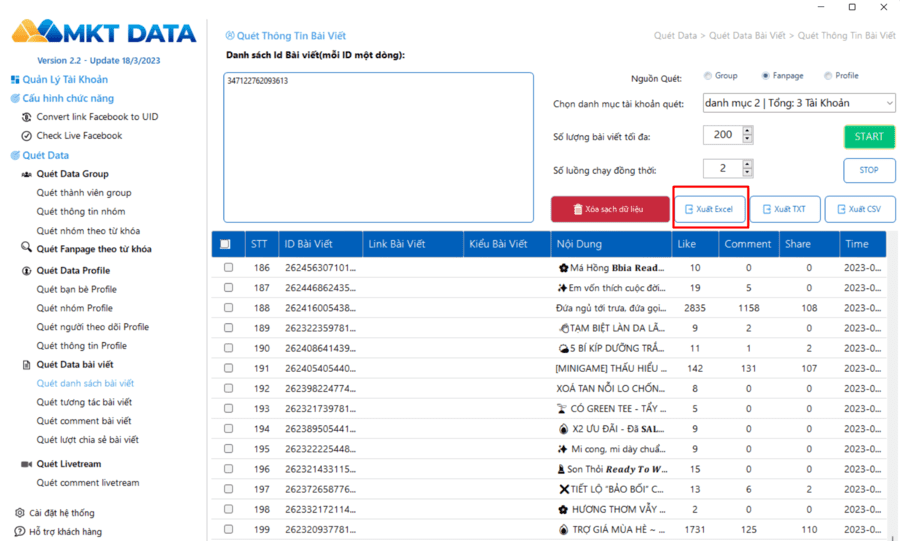Check the box for row 188

(x=228, y=308)
